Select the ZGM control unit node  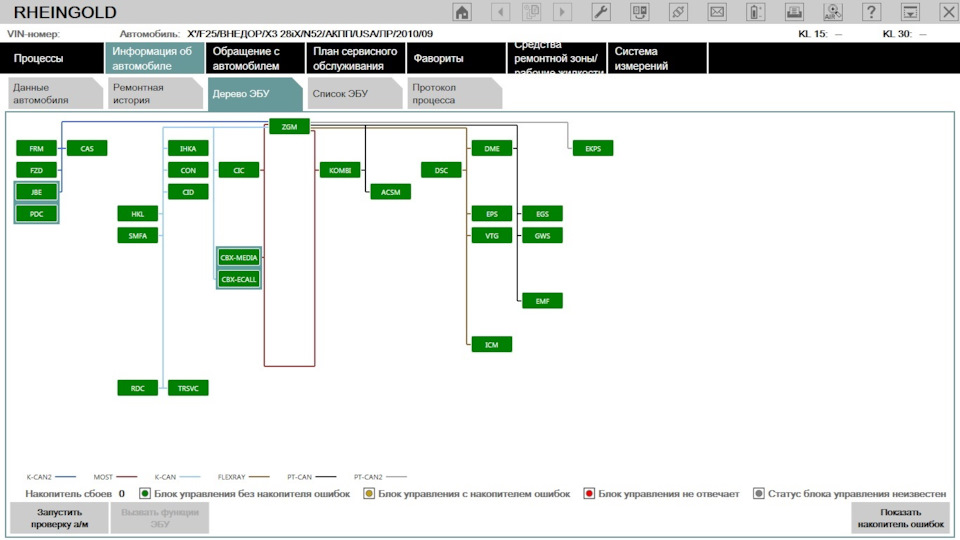[x=290, y=127]
